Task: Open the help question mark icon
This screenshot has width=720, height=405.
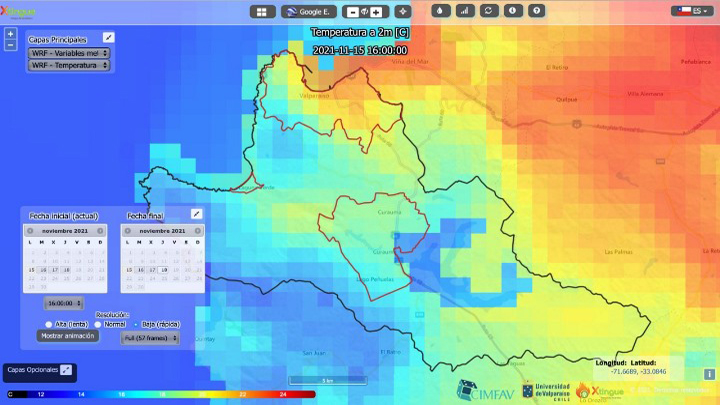Action: click(536, 11)
